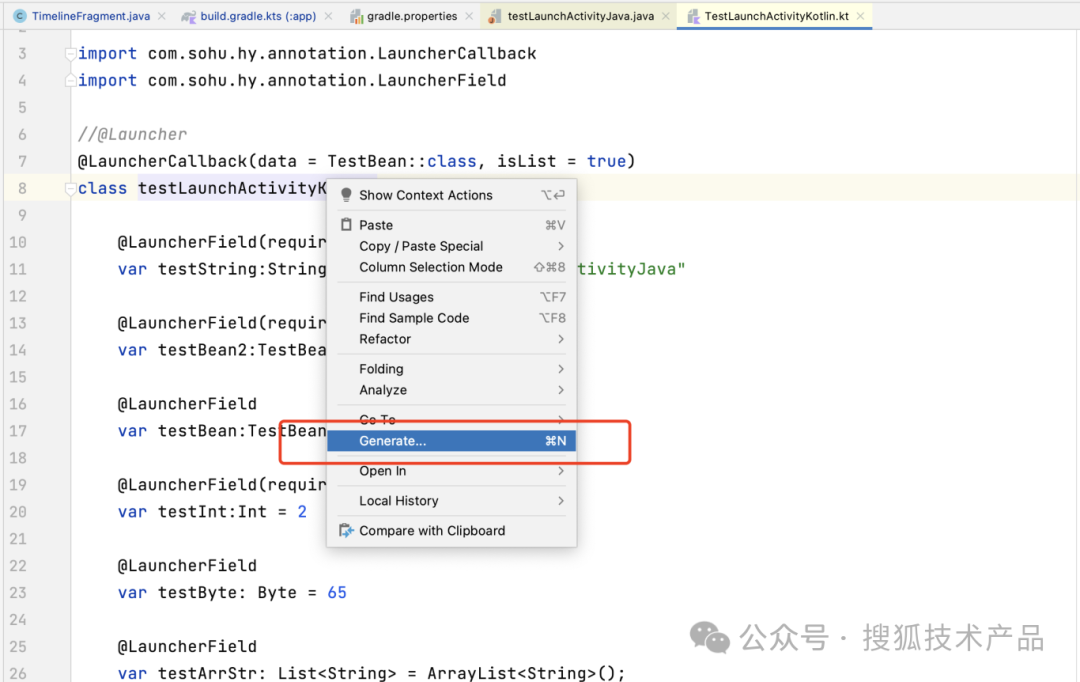This screenshot has width=1080, height=682.
Task: Click the Java class icon on TimelineFragment tab
Action: (20, 16)
